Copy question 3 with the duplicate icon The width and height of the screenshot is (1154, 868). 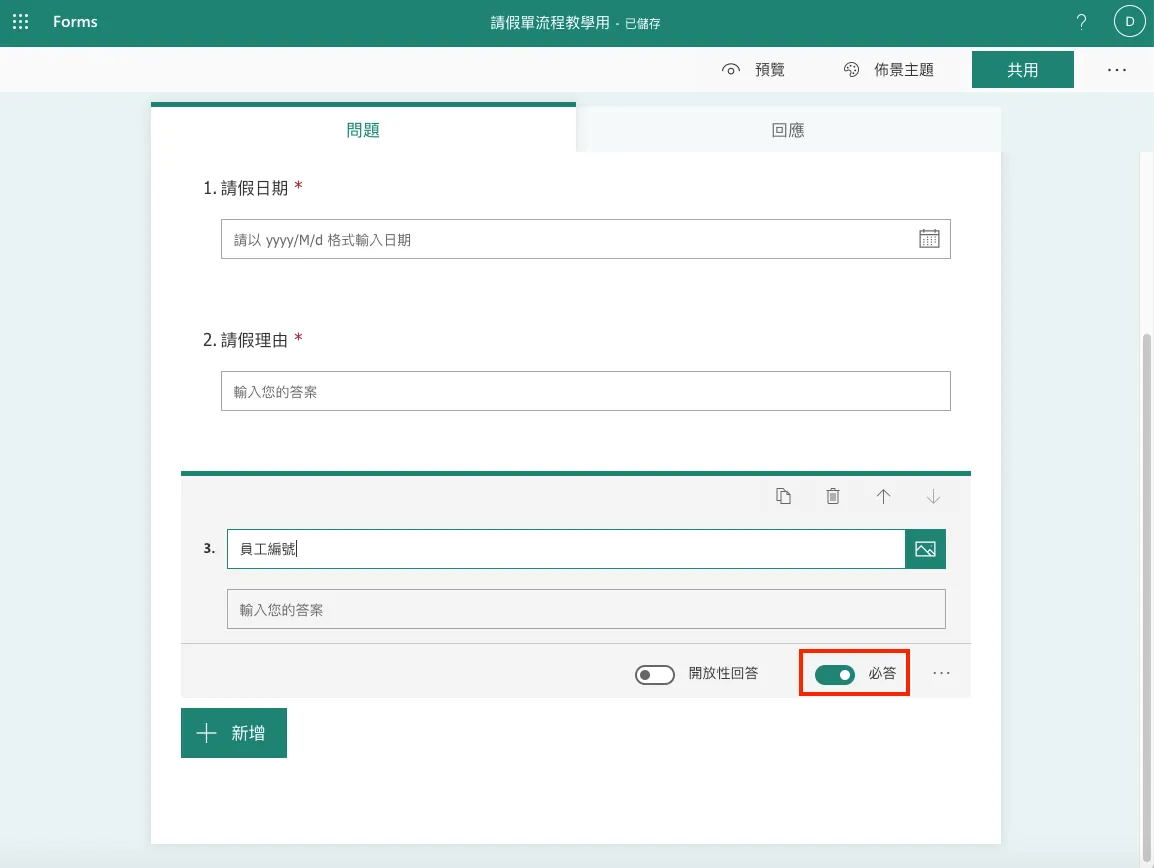(783, 496)
